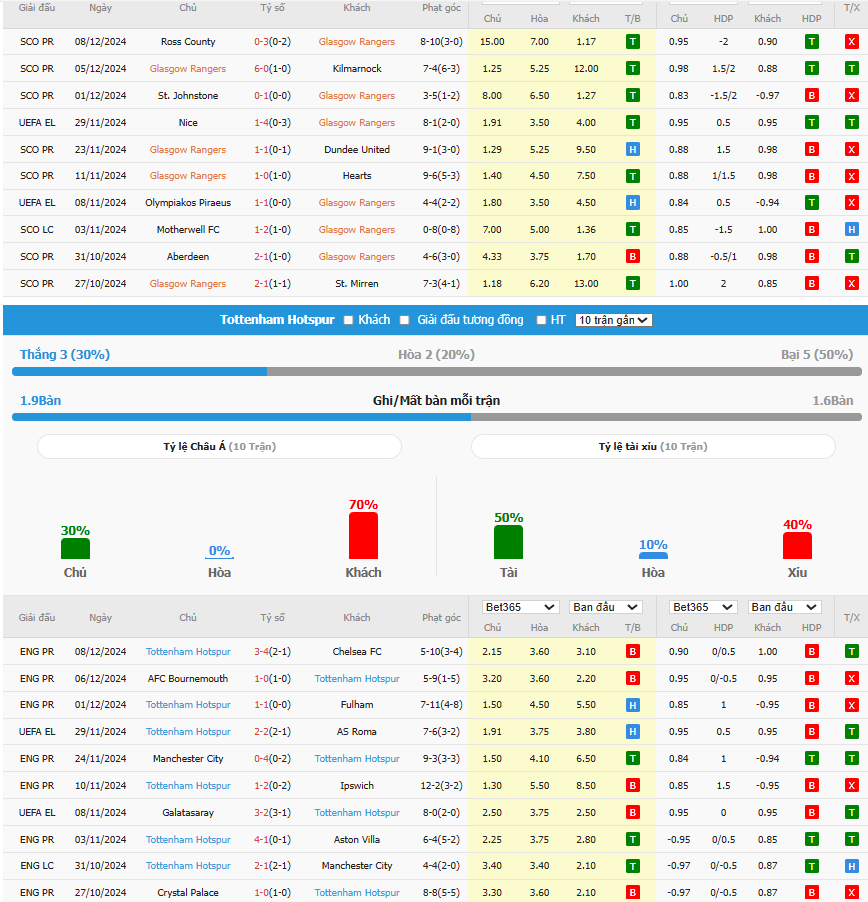This screenshot has height=902, width=868.
Task: Click blue H badge in Dundee United row's T/B column
Action: coord(632,150)
